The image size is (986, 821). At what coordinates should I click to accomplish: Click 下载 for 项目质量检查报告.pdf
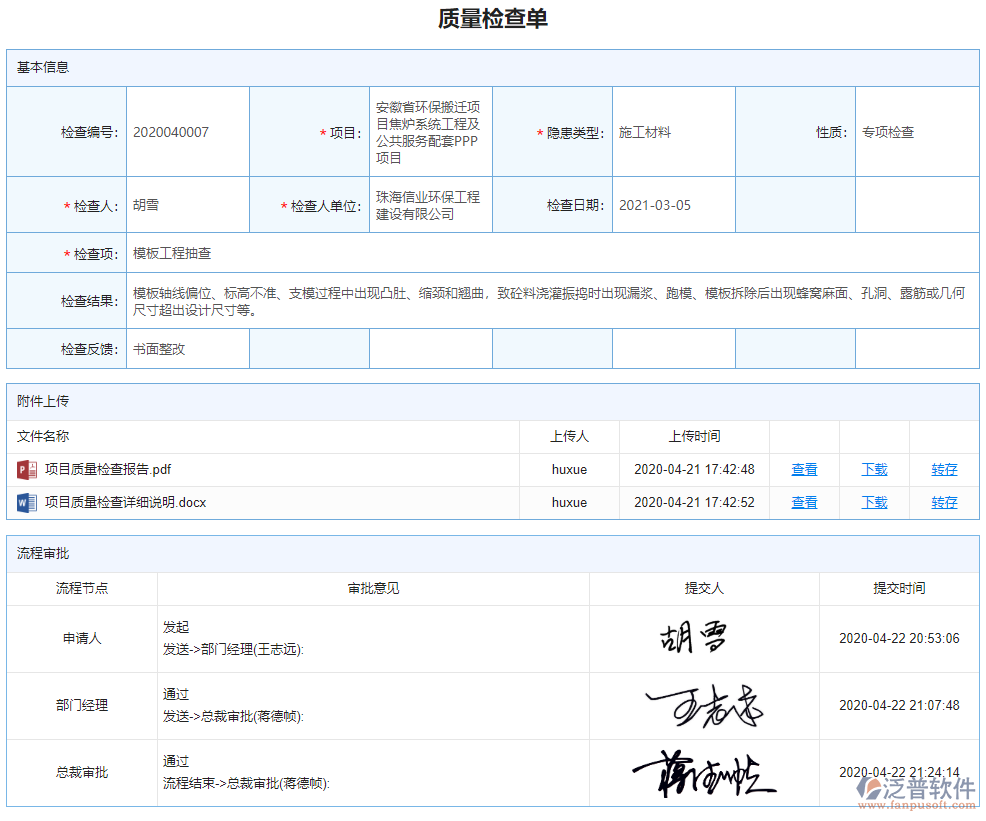[873, 468]
